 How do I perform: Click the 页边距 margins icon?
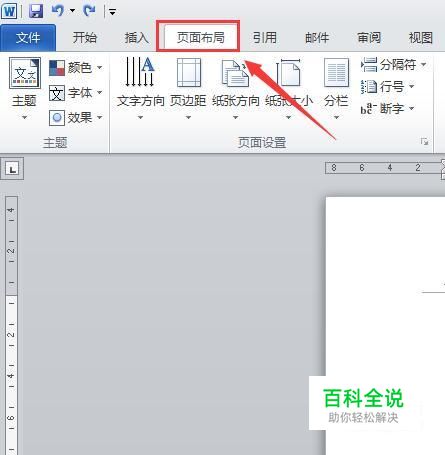189,73
